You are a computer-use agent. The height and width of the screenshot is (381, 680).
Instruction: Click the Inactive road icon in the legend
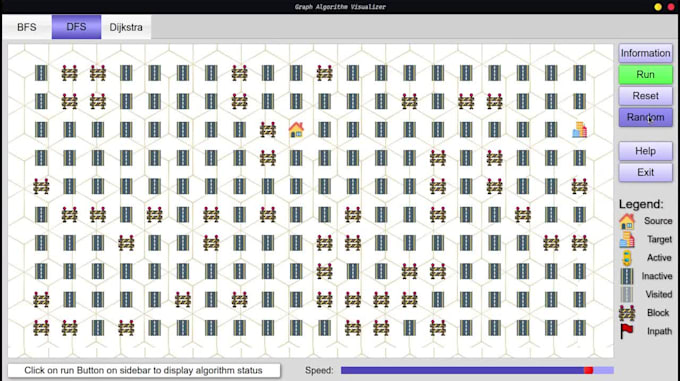(627, 276)
